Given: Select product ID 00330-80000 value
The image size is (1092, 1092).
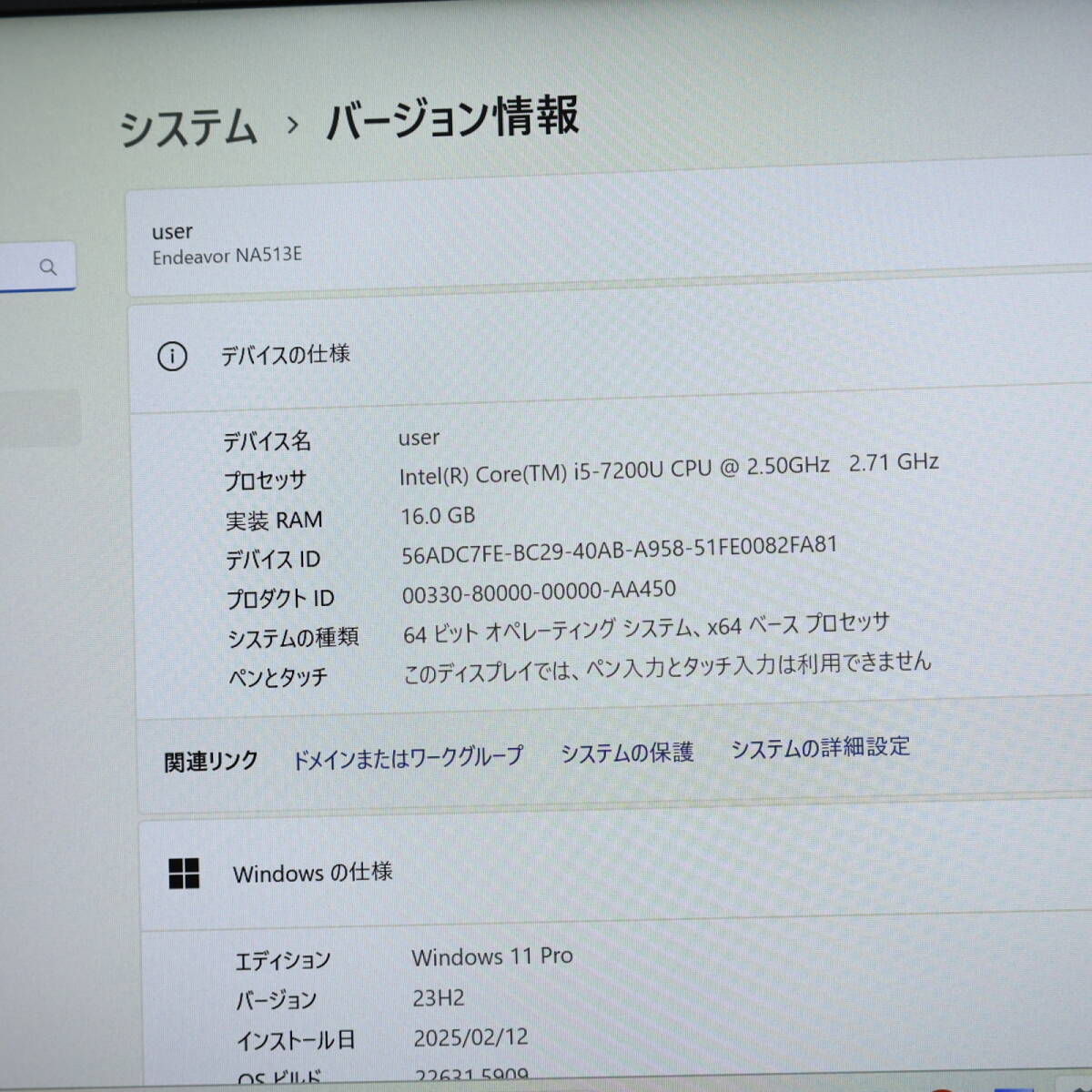Looking at the screenshot, I should 539,592.
